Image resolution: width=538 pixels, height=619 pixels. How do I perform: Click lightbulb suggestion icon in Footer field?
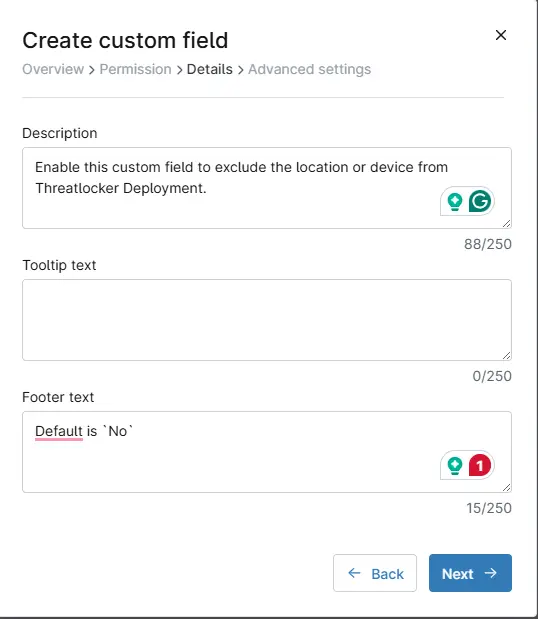pyautogui.click(x=455, y=465)
